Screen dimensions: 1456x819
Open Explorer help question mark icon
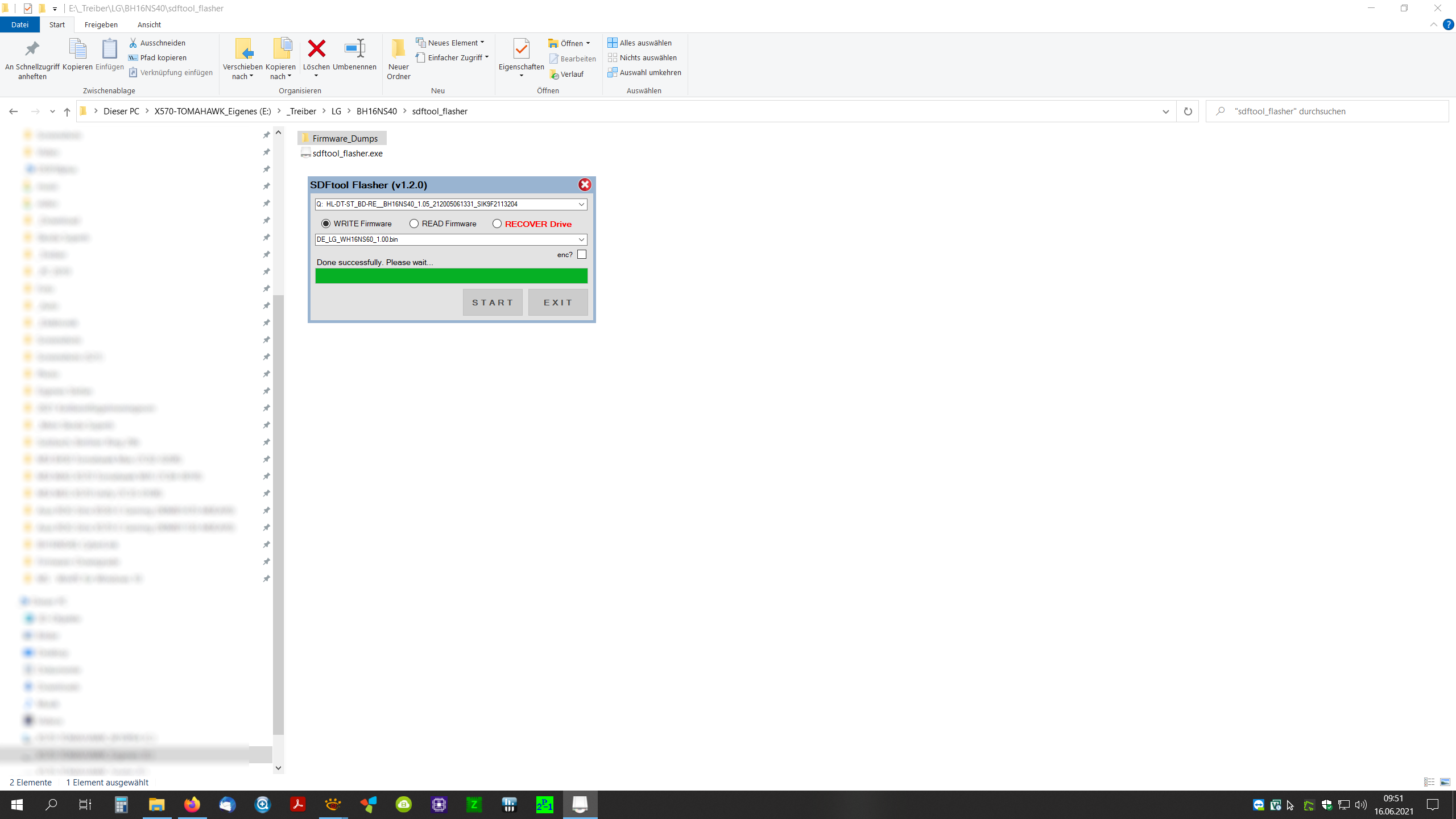pyautogui.click(x=1449, y=24)
